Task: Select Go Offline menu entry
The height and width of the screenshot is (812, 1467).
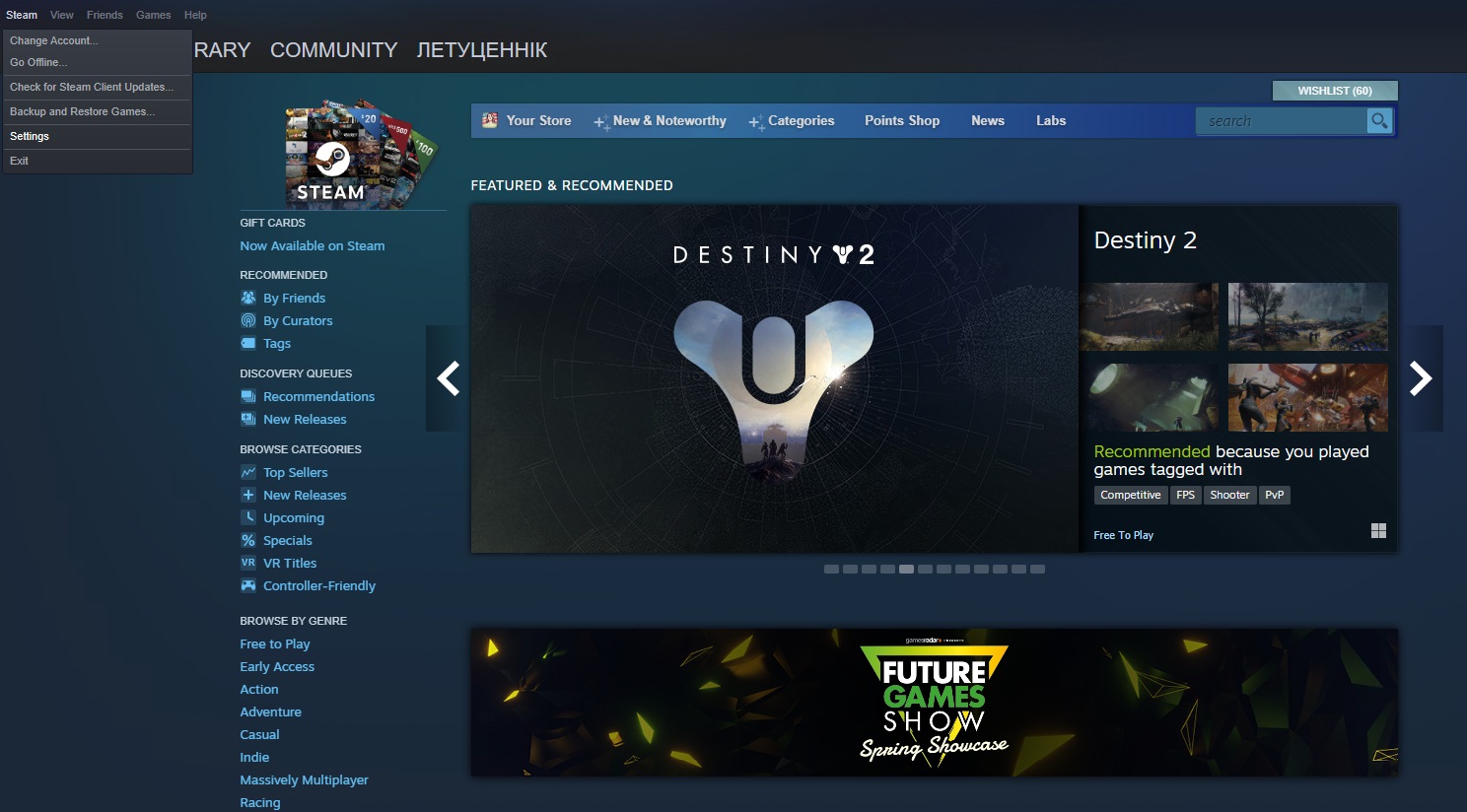Action: tap(98, 62)
